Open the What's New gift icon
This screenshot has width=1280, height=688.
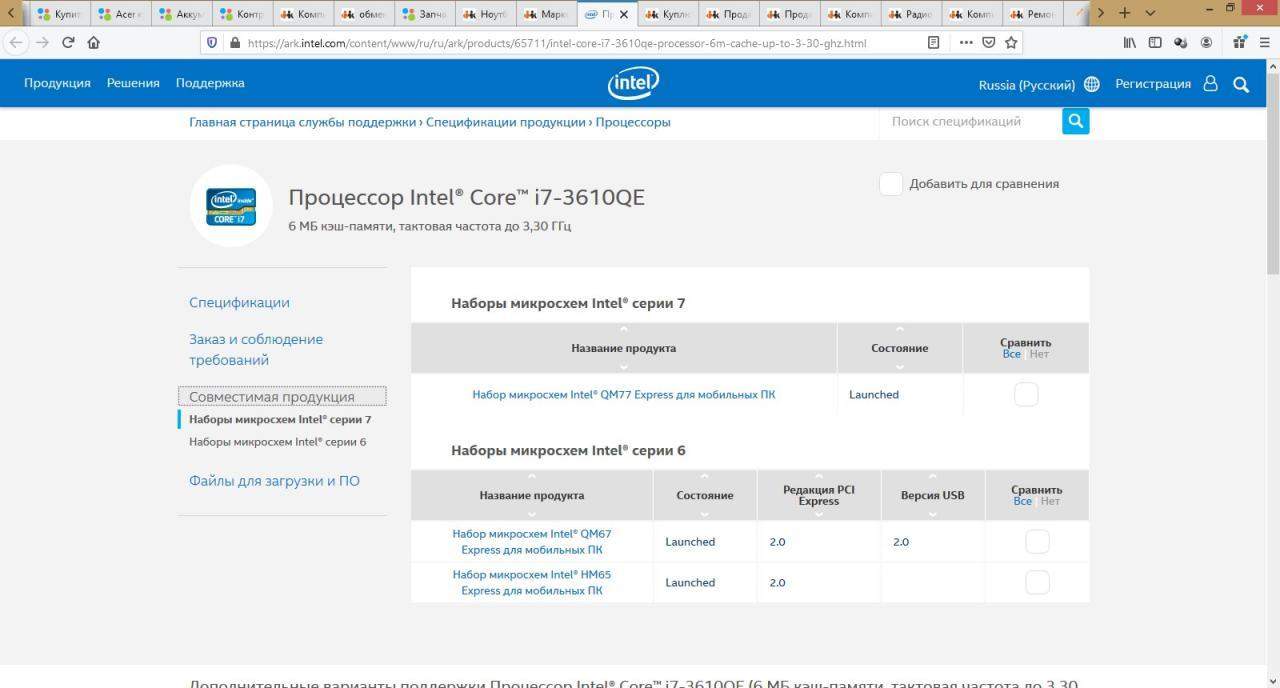click(x=1240, y=43)
